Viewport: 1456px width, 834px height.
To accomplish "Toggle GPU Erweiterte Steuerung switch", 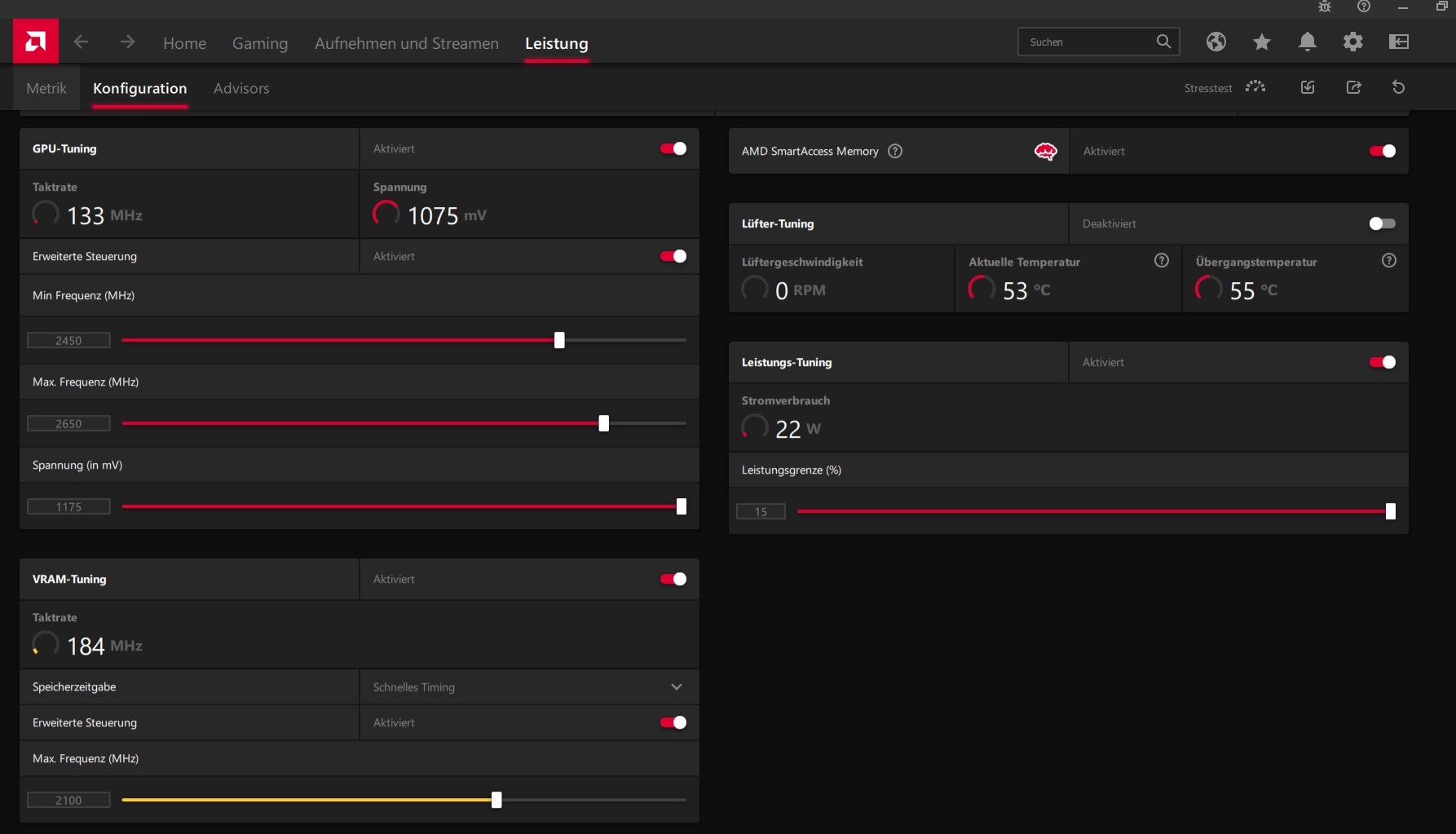I will click(x=673, y=256).
